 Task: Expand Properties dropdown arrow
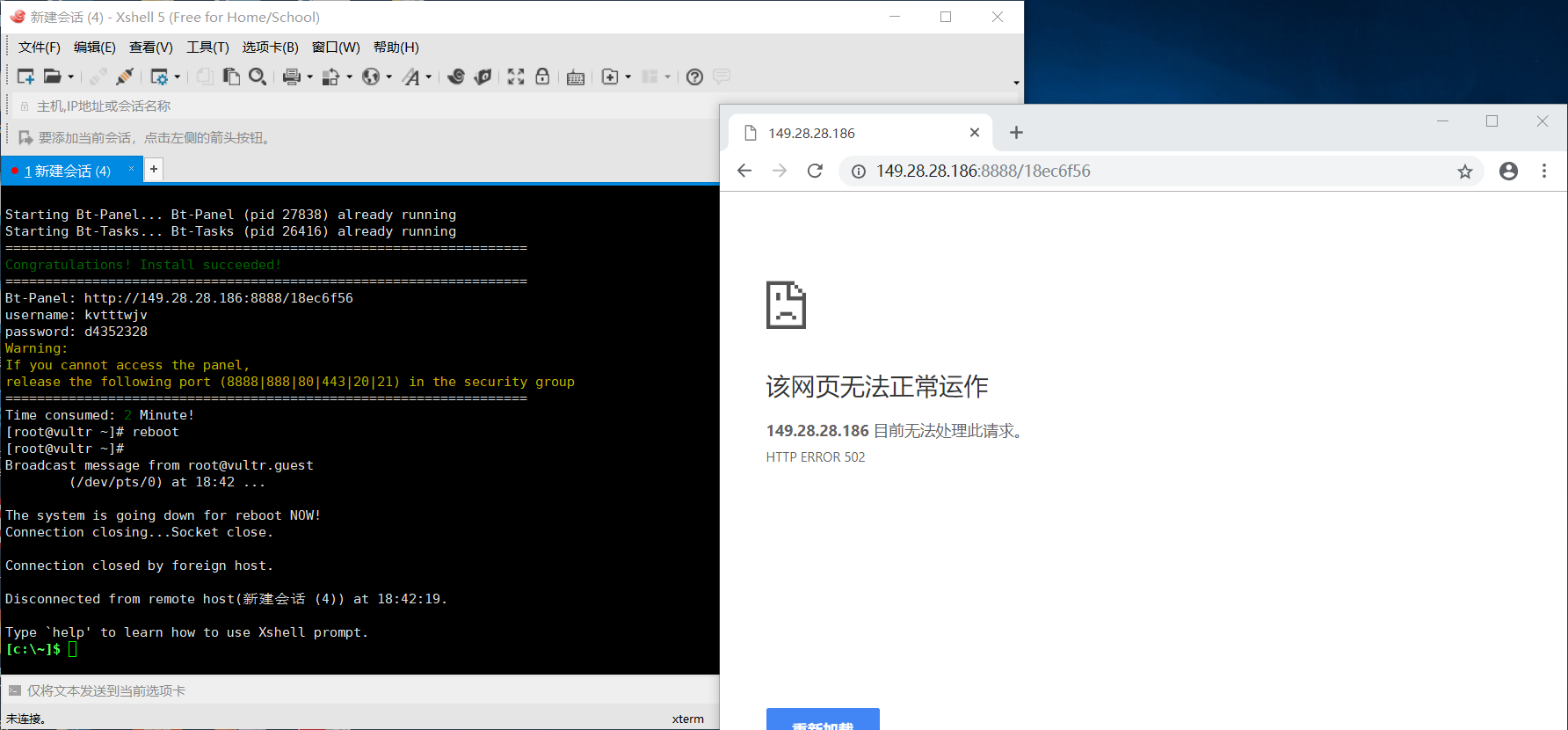pos(178,77)
